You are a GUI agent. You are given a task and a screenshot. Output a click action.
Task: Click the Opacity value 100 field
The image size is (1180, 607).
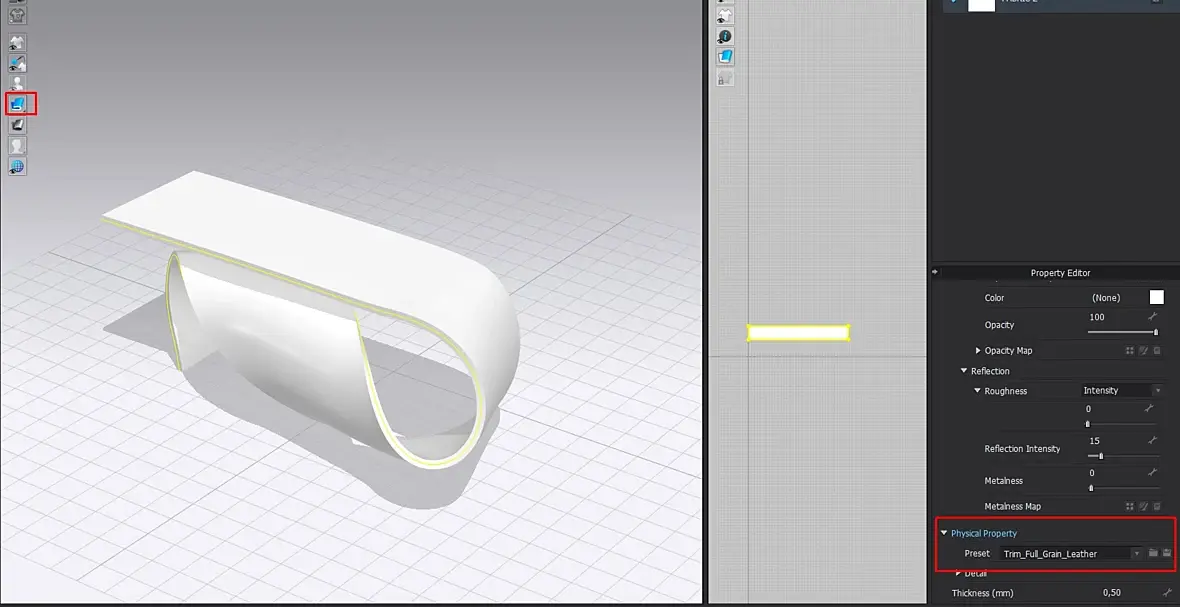pyautogui.click(x=1096, y=317)
